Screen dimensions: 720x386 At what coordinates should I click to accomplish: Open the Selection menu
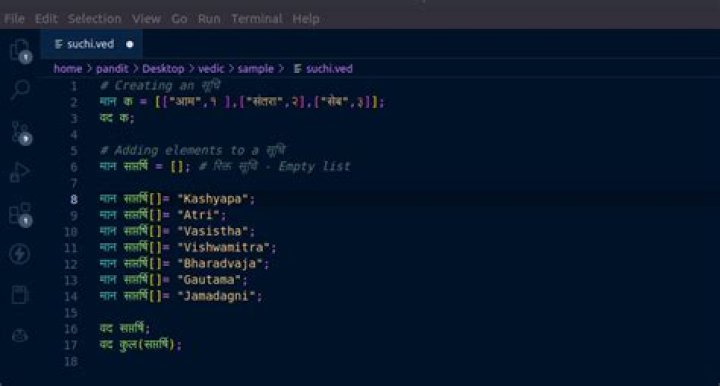(x=95, y=19)
